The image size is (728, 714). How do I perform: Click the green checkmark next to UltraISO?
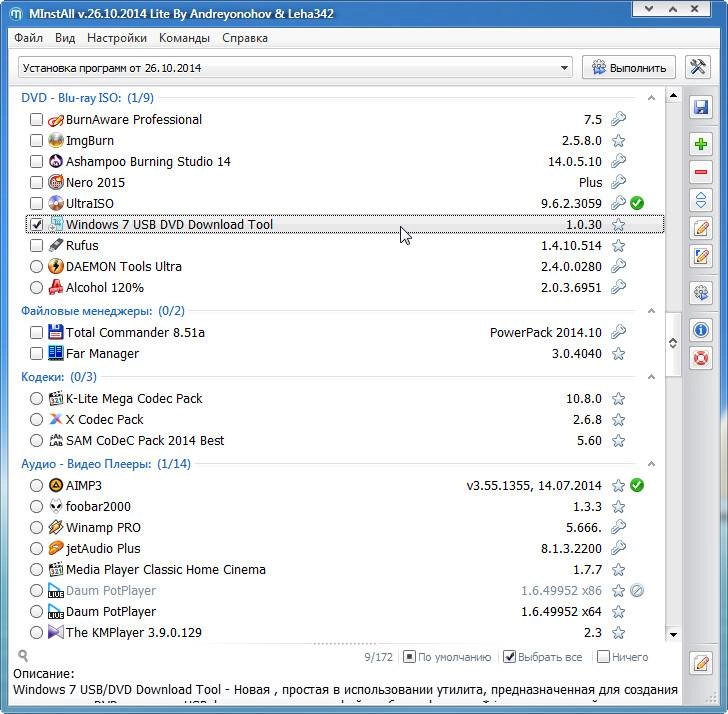click(x=637, y=203)
